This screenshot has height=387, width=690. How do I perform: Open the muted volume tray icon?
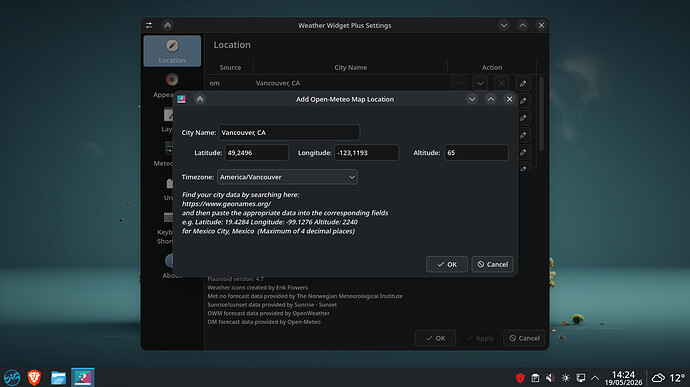pos(550,378)
